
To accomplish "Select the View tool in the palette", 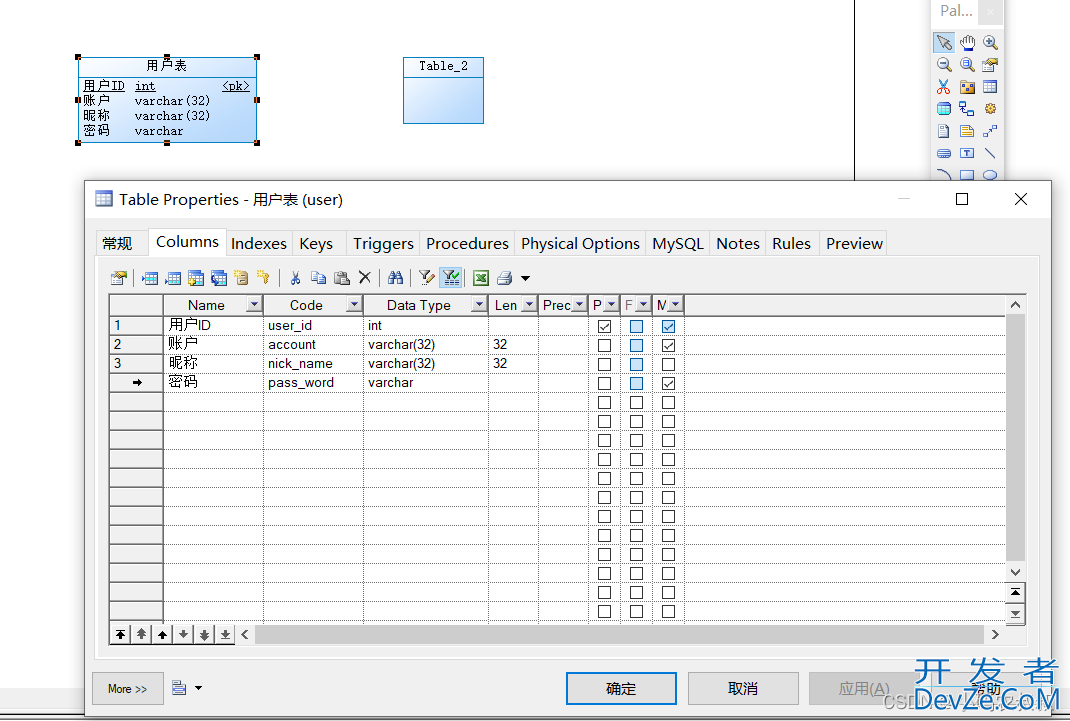I will pos(944,108).
